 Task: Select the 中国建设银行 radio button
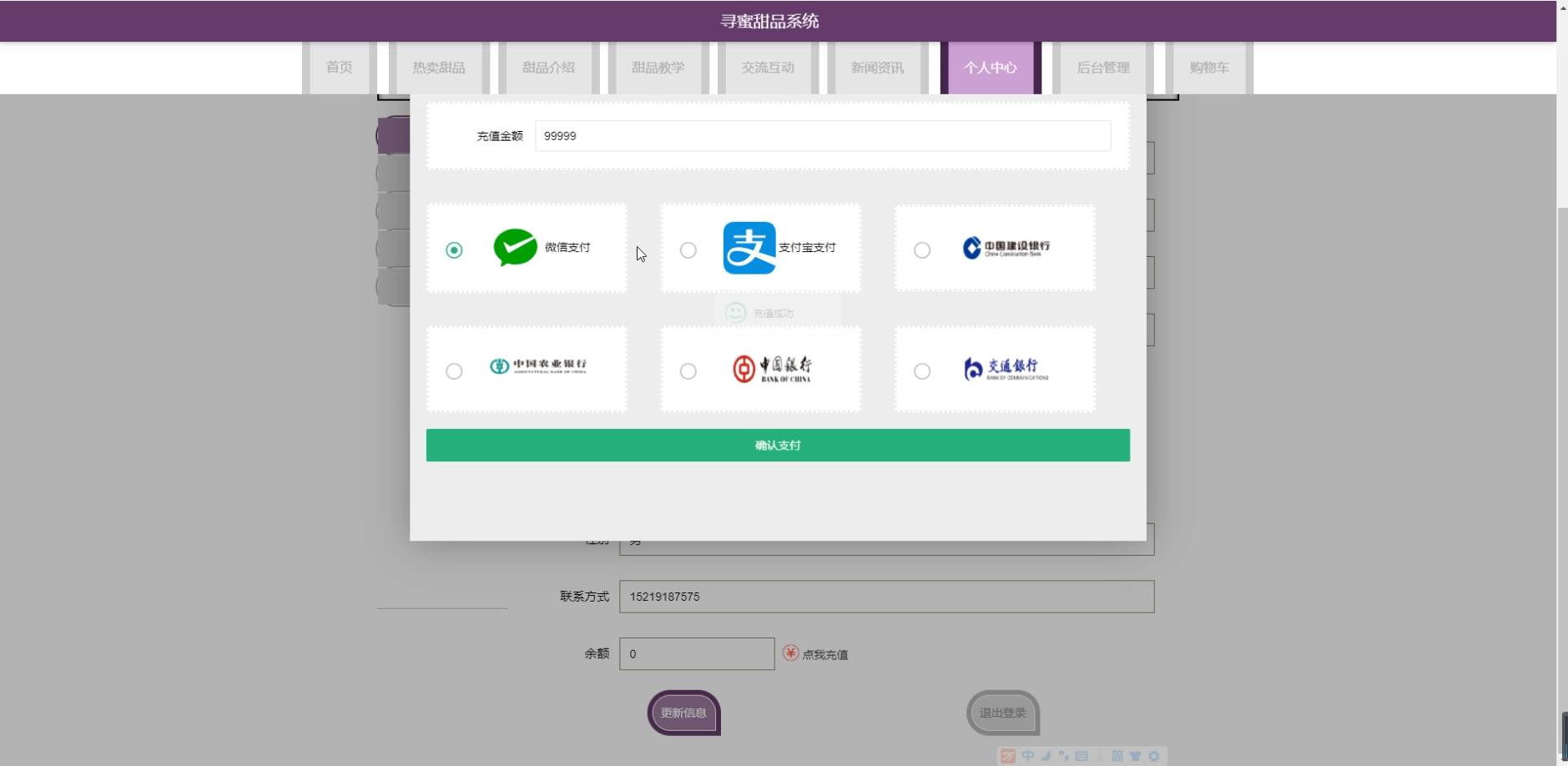pos(922,250)
